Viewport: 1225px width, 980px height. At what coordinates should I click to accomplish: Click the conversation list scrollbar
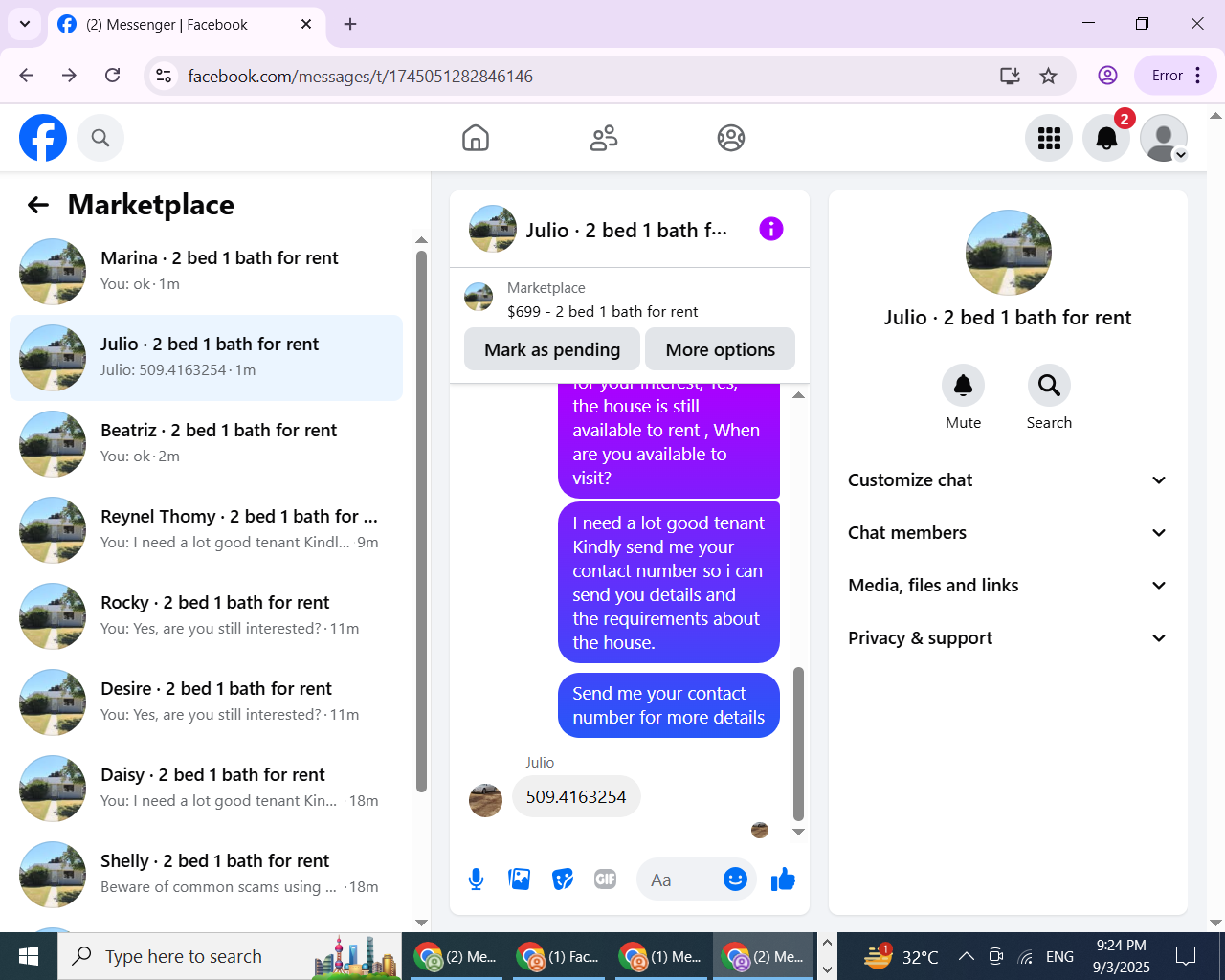point(421,522)
